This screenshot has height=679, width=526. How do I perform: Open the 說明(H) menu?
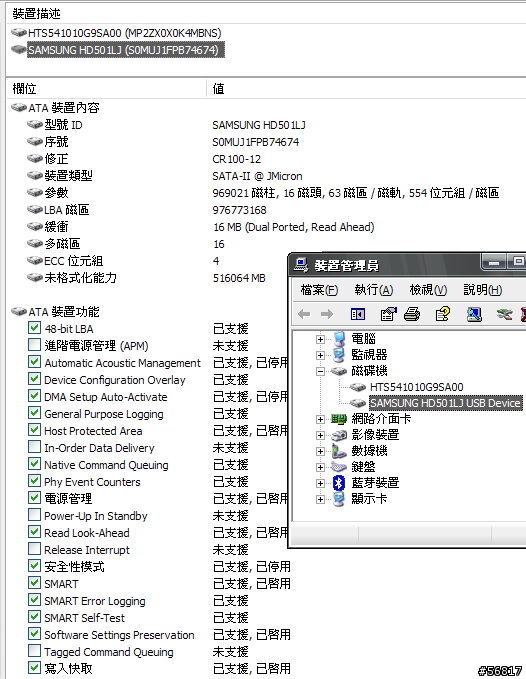(483, 290)
